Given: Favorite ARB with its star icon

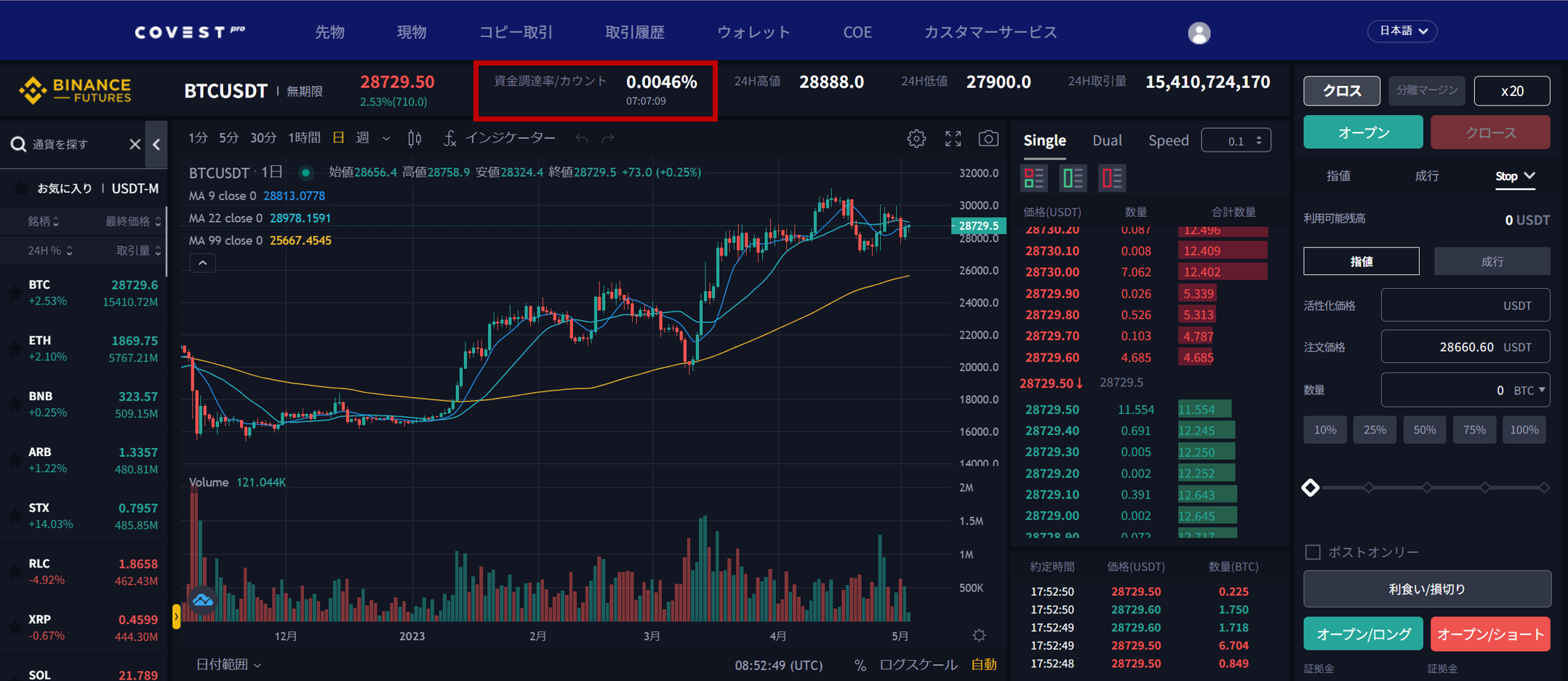Looking at the screenshot, I should 14,460.
